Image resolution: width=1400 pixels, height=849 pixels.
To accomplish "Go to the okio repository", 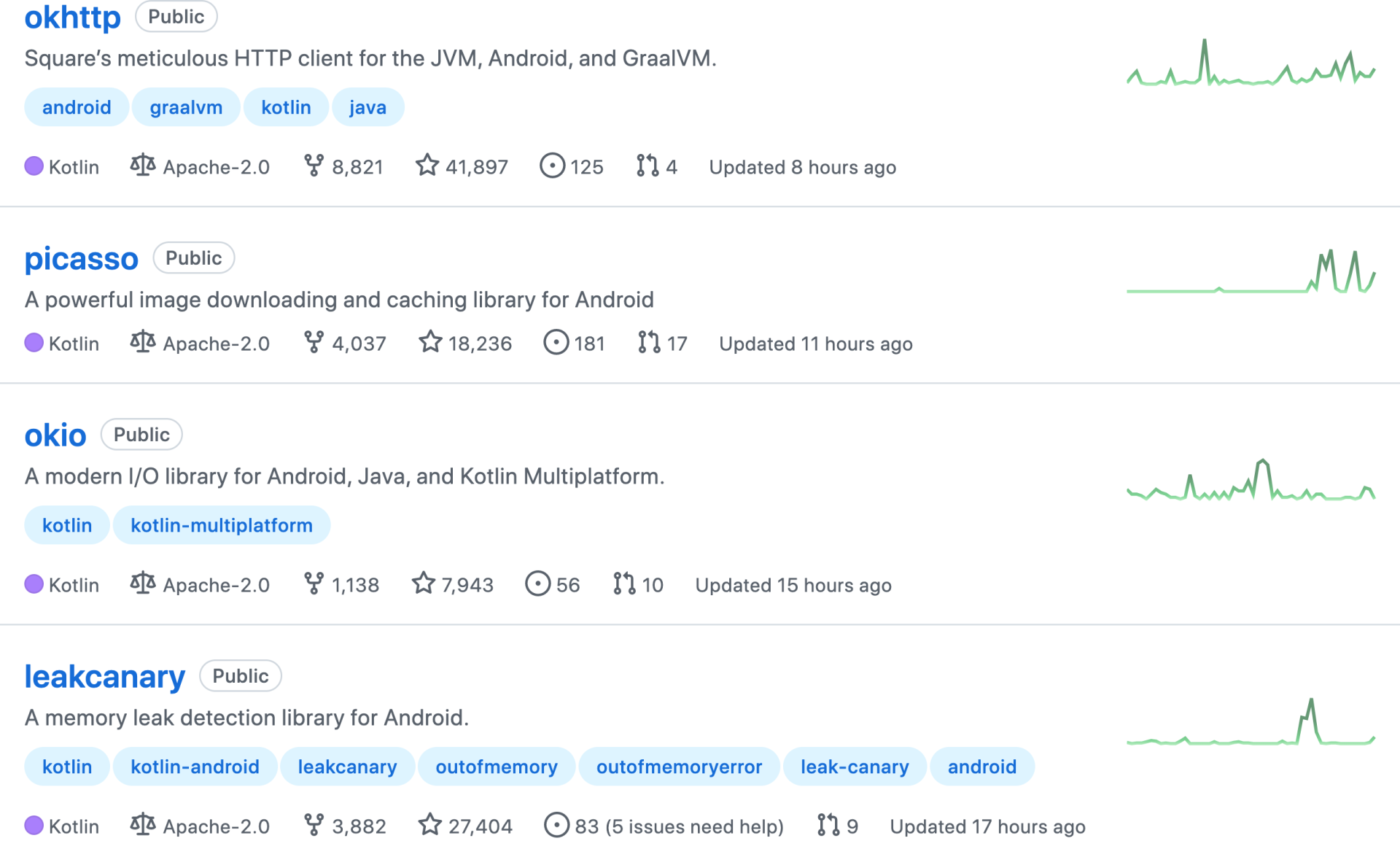I will pyautogui.click(x=55, y=435).
